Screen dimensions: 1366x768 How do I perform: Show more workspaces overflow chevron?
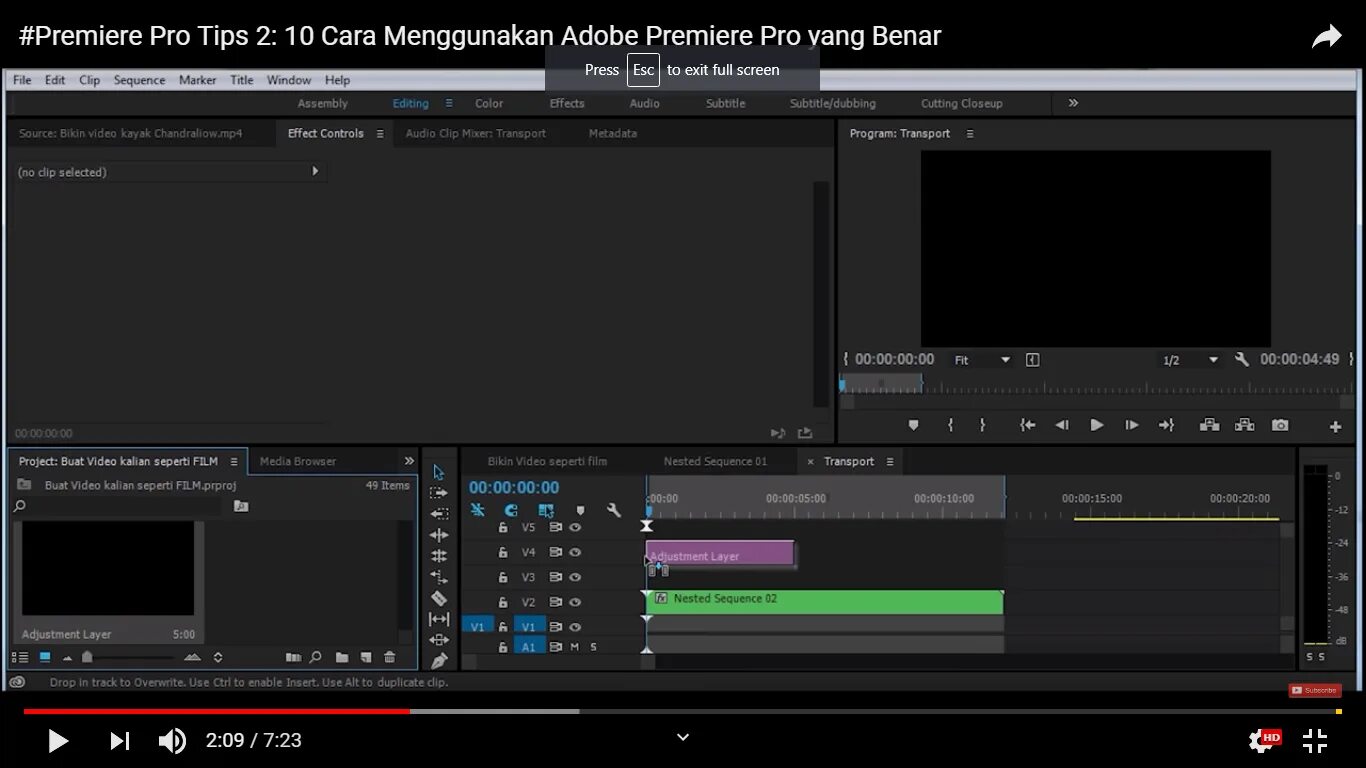coord(1073,103)
